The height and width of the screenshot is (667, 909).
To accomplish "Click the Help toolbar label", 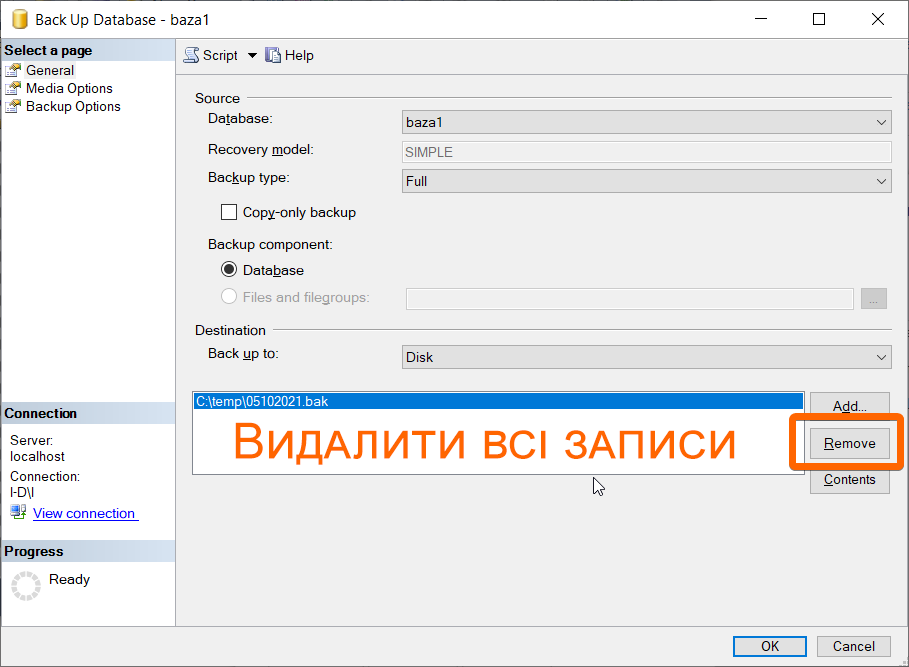I will (299, 56).
